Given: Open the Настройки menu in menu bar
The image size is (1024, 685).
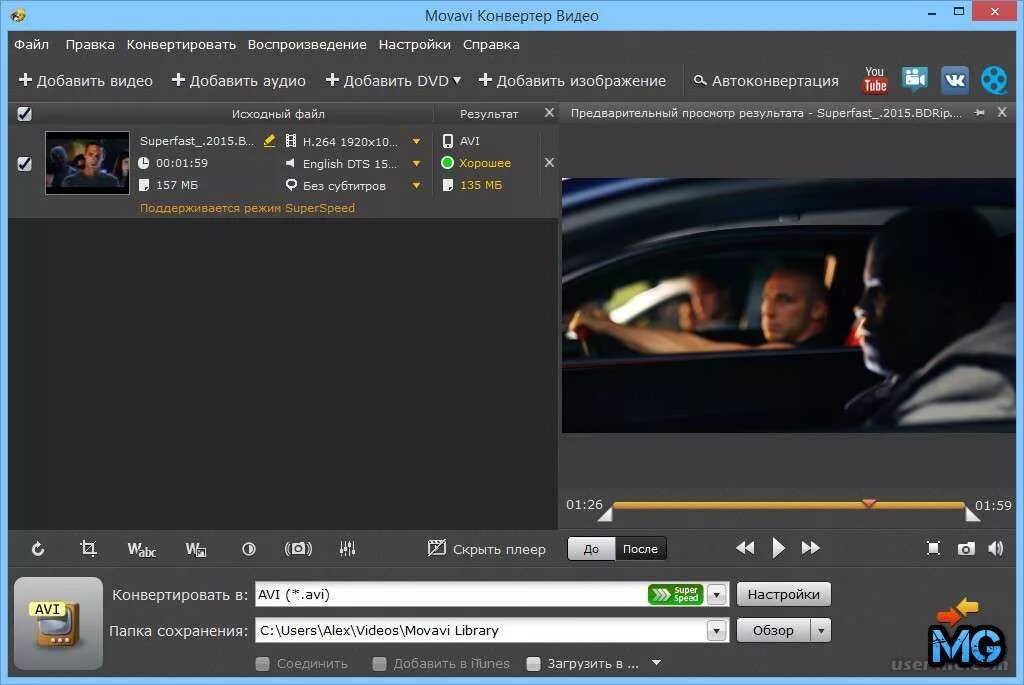Looking at the screenshot, I should 415,44.
